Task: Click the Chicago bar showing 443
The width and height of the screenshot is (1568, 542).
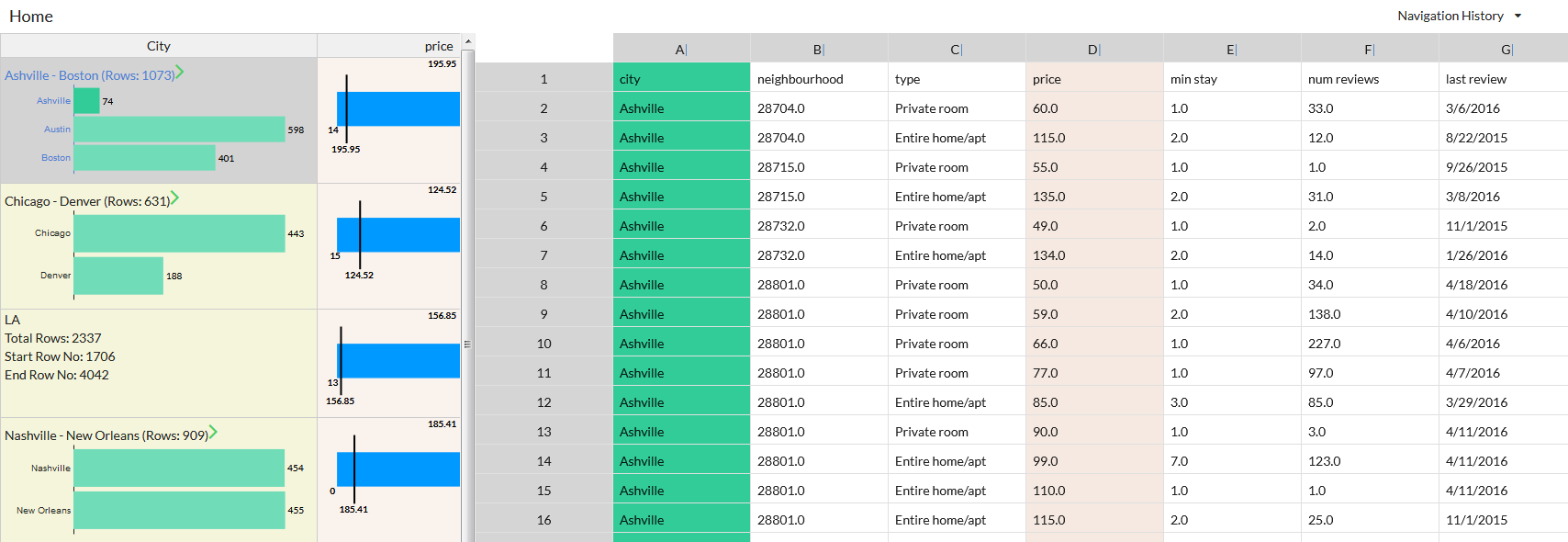Action: coord(179,233)
